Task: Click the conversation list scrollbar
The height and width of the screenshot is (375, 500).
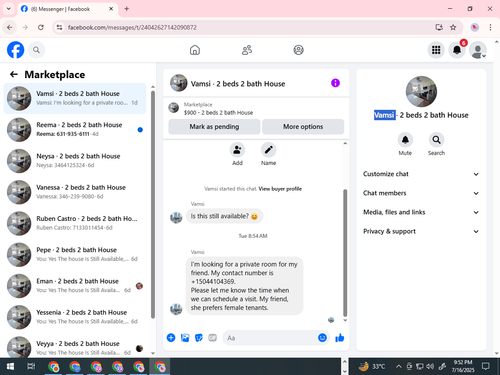Action: click(x=153, y=204)
